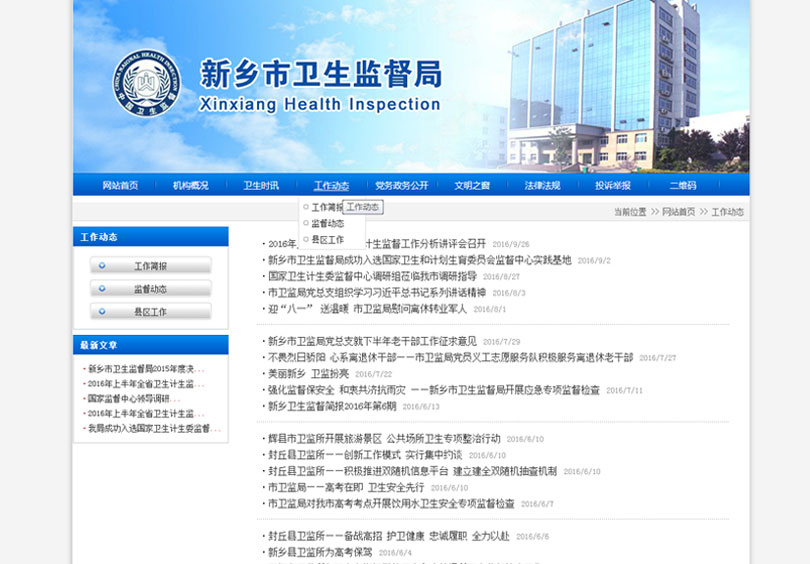Expand the 工作动态 navigation dropdown
Viewport: 810px width, 564px height.
tap(331, 185)
